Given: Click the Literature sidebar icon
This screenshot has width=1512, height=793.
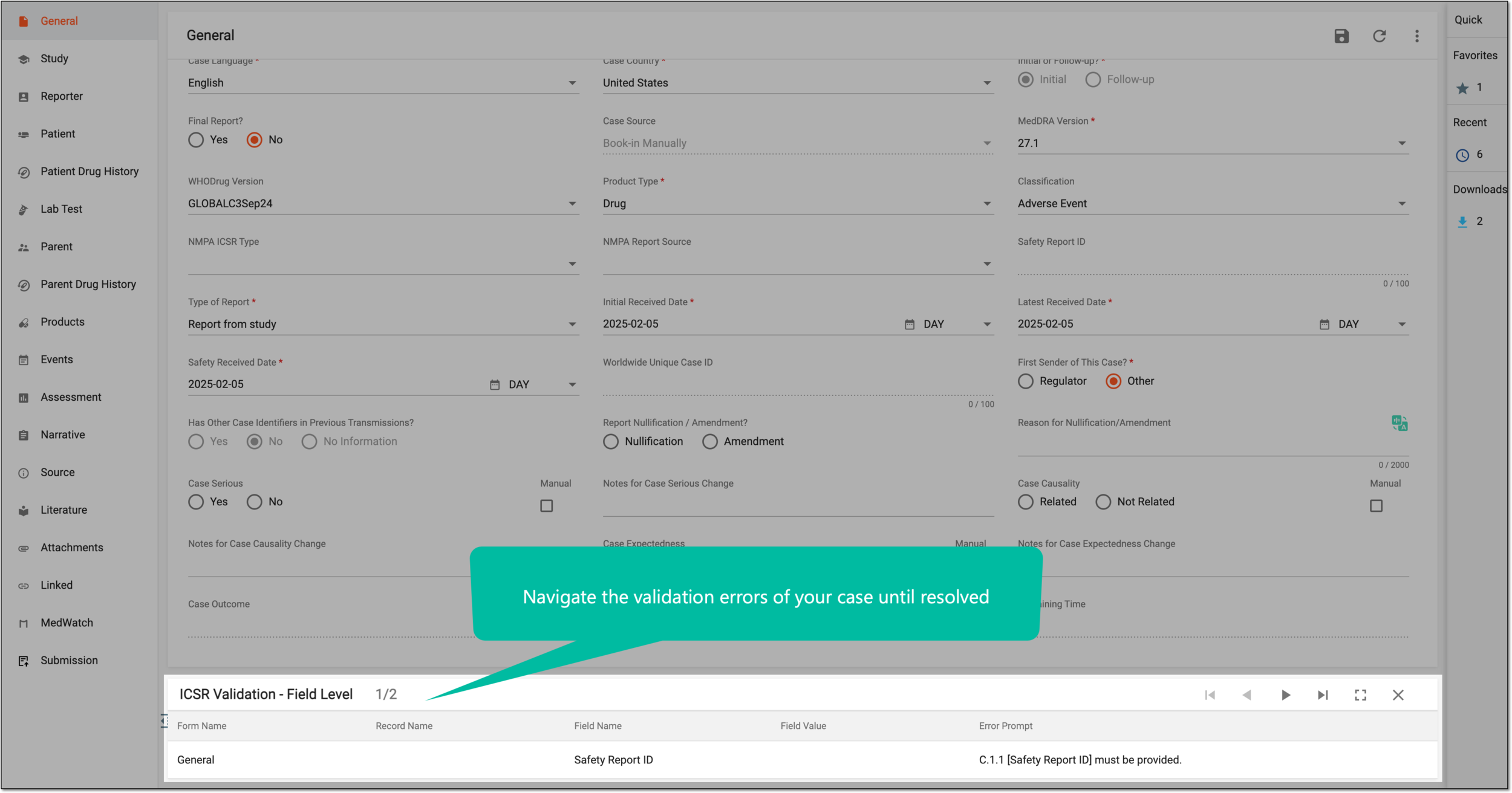Looking at the screenshot, I should 24,511.
